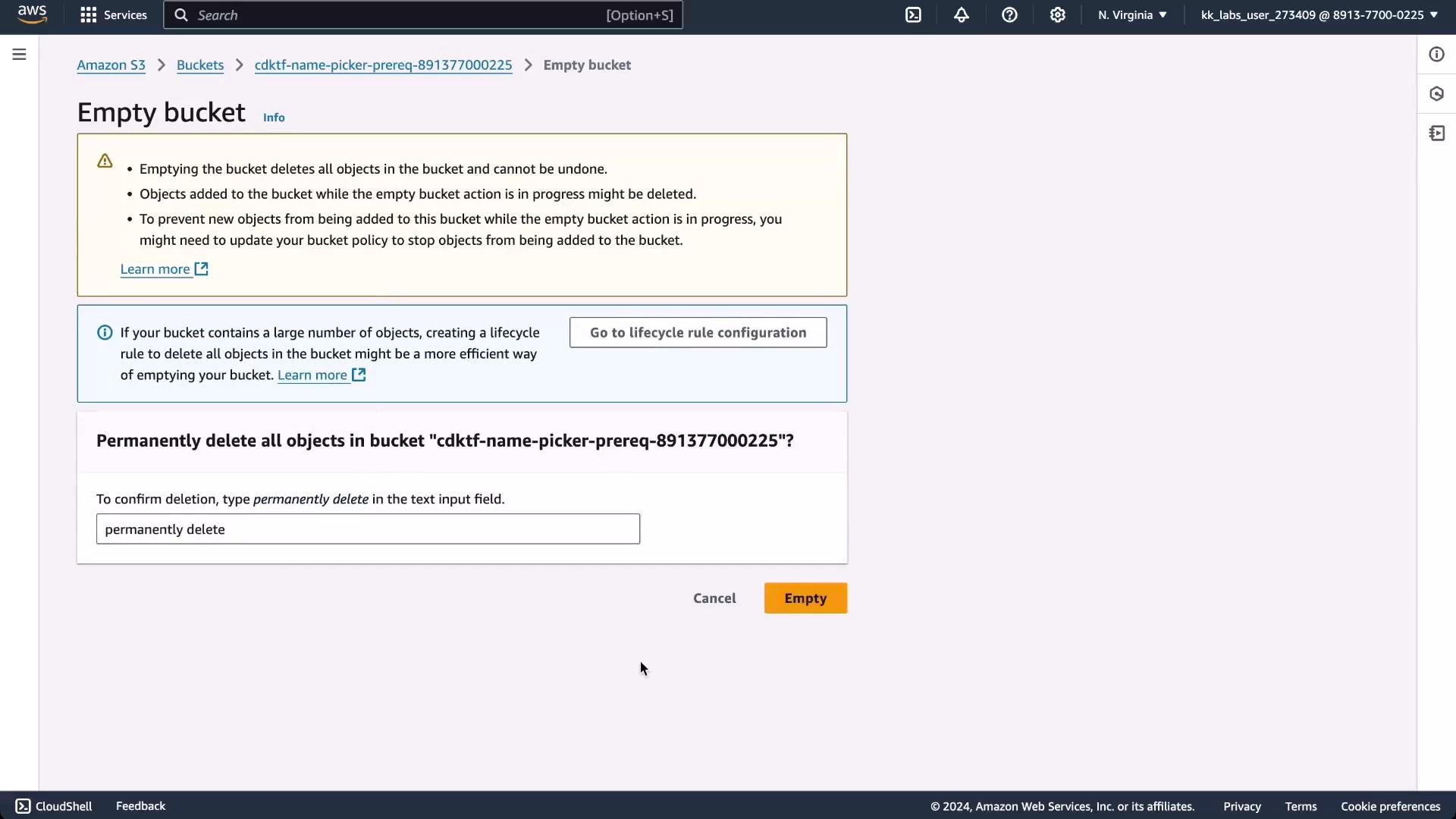Click the Empty bucket breadcrumb text

coord(587,65)
